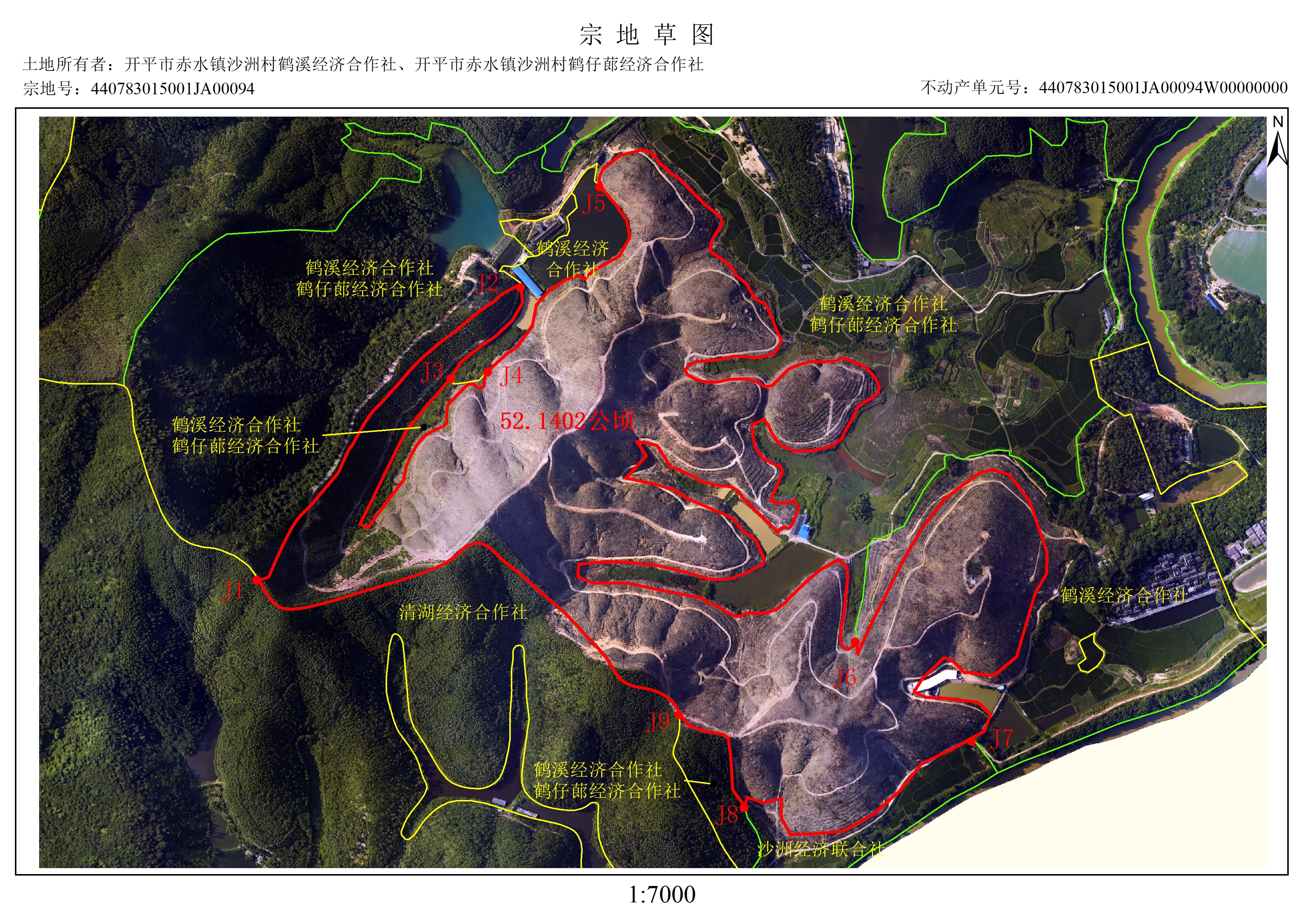This screenshot has width=1307, height=924.
Task: Click the map title 宗地草图
Action: tap(647, 35)
